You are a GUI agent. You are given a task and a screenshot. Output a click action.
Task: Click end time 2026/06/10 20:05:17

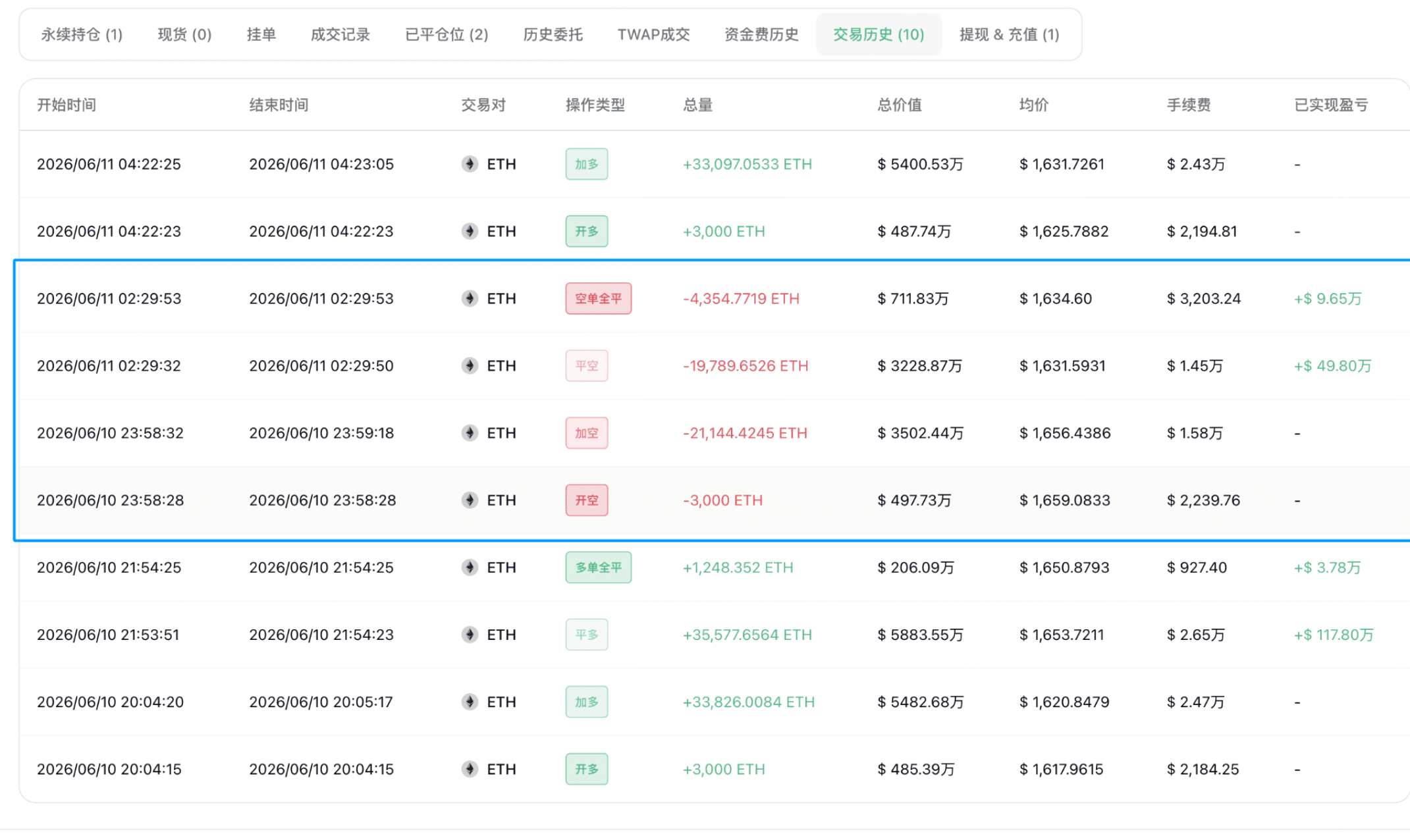321,701
